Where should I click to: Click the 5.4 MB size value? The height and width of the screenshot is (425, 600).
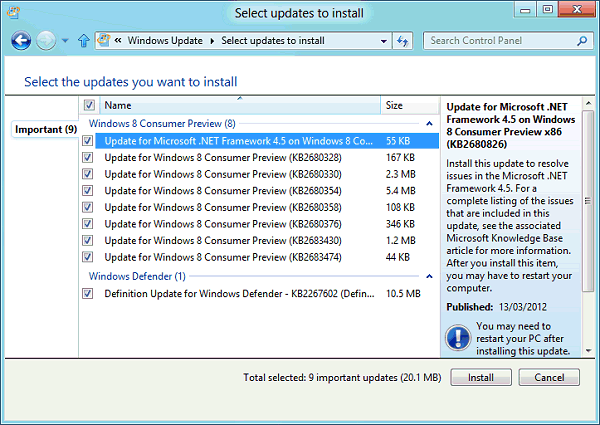point(400,191)
